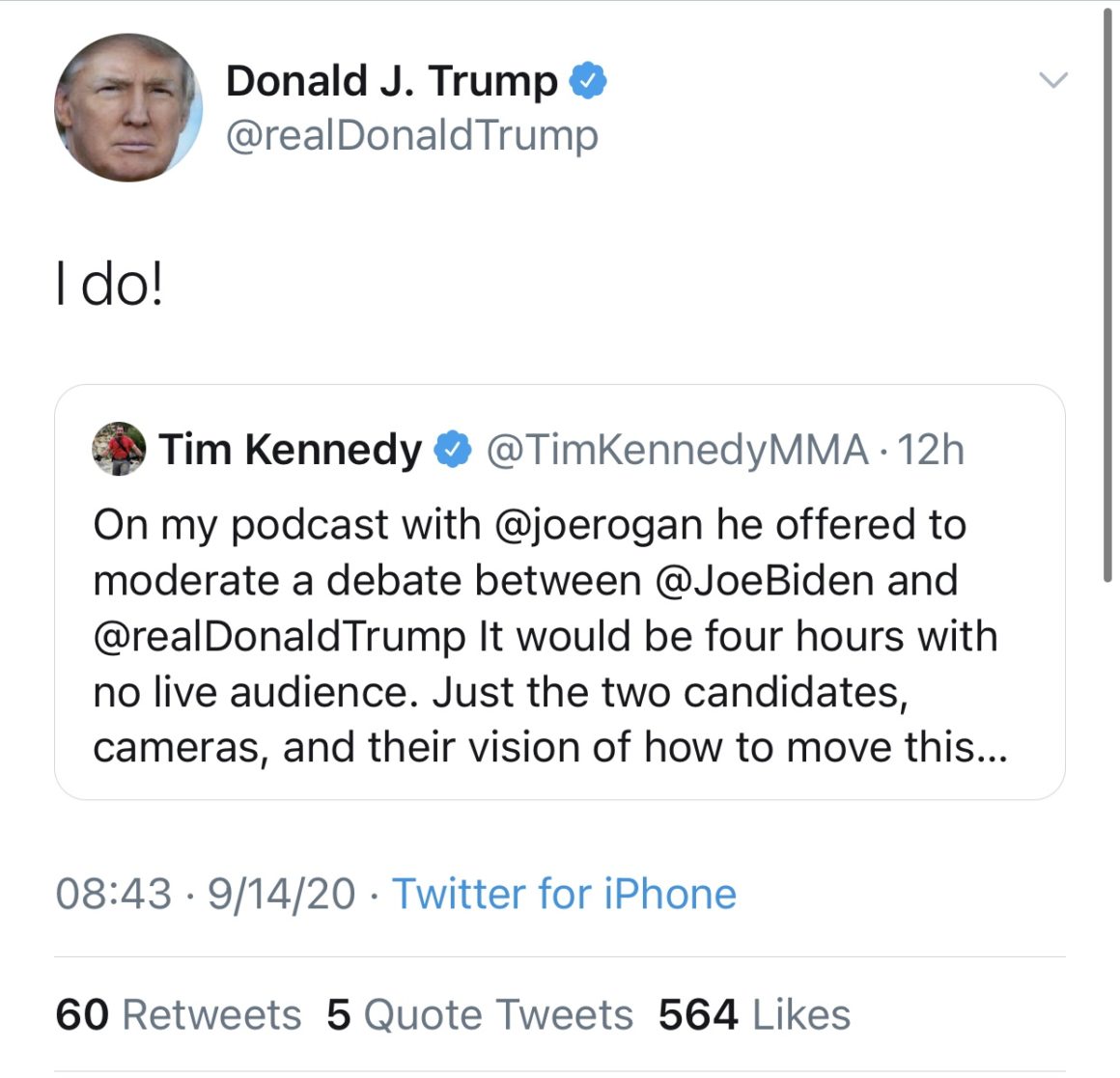Click Tim Kennedy's verified badge

pos(452,450)
